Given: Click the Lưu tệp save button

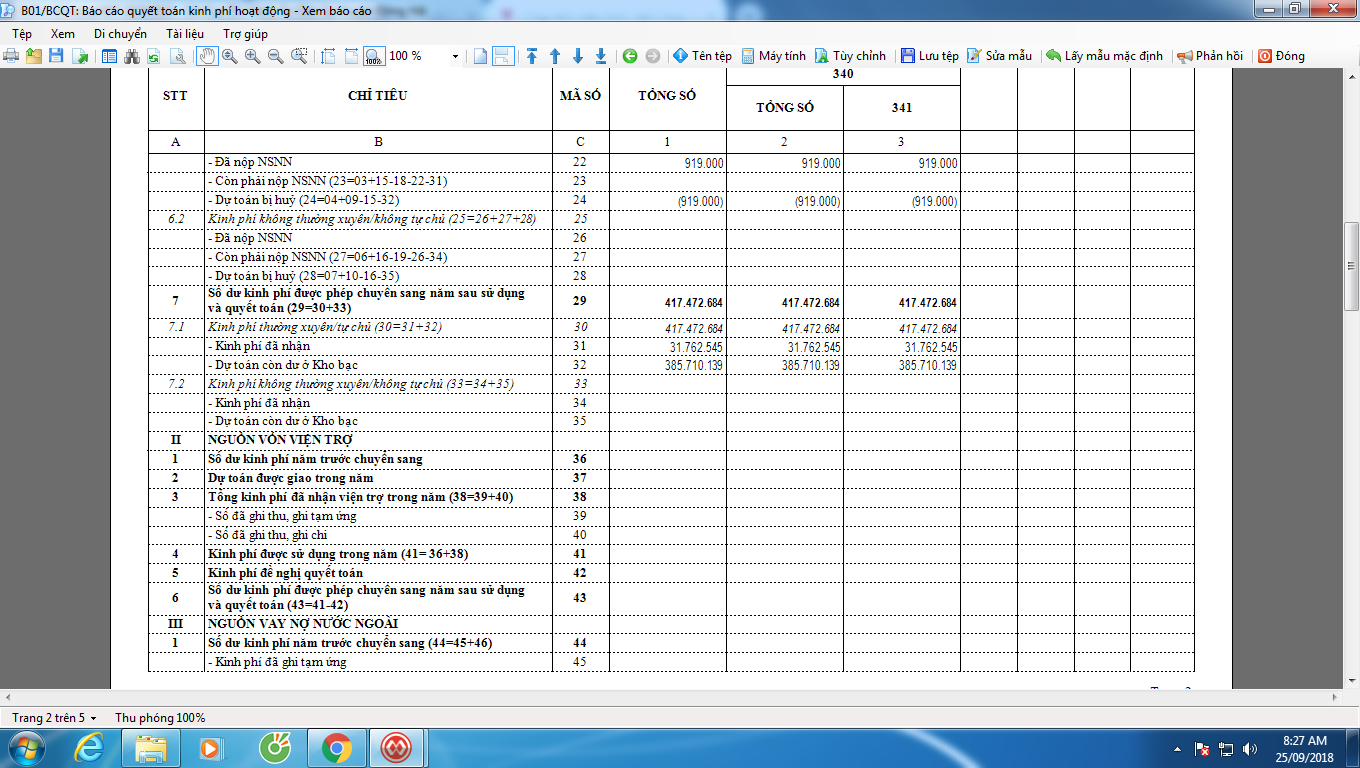Looking at the screenshot, I should pos(929,56).
